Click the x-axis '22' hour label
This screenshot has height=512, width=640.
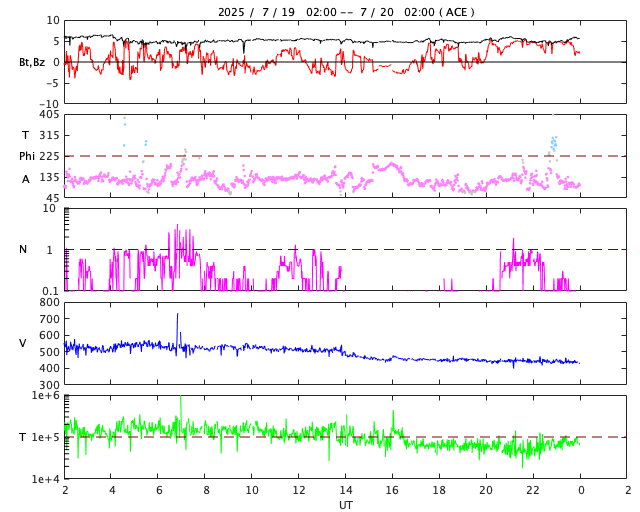pyautogui.click(x=533, y=490)
